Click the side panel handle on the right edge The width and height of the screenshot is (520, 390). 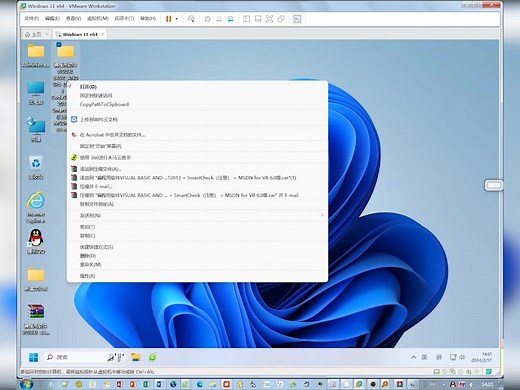pos(494,185)
